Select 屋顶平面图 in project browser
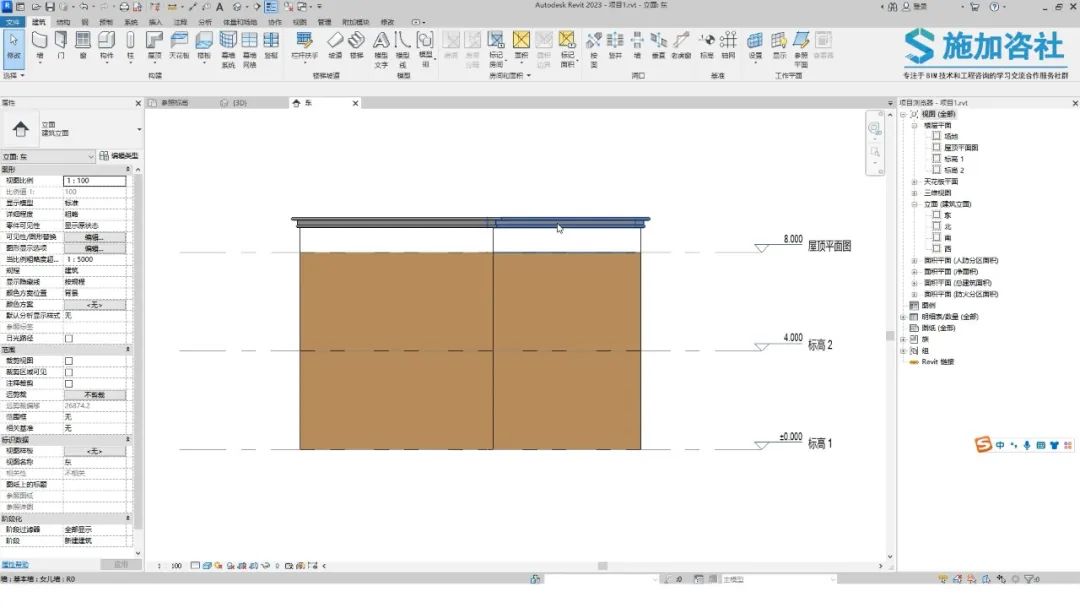The height and width of the screenshot is (608, 1080). pyautogui.click(x=961, y=147)
